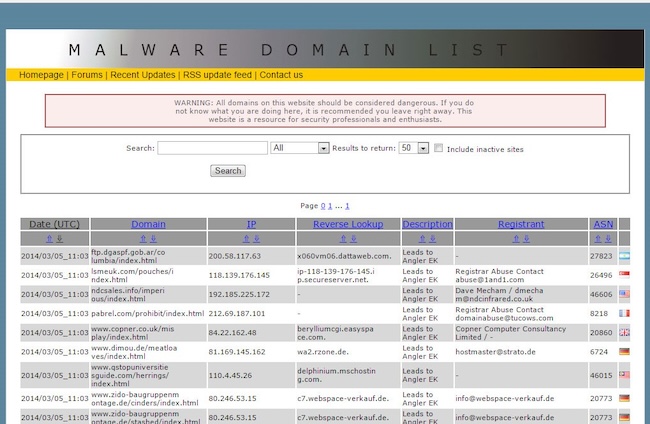Sort ASN ascending with up arrow

tap(598, 239)
